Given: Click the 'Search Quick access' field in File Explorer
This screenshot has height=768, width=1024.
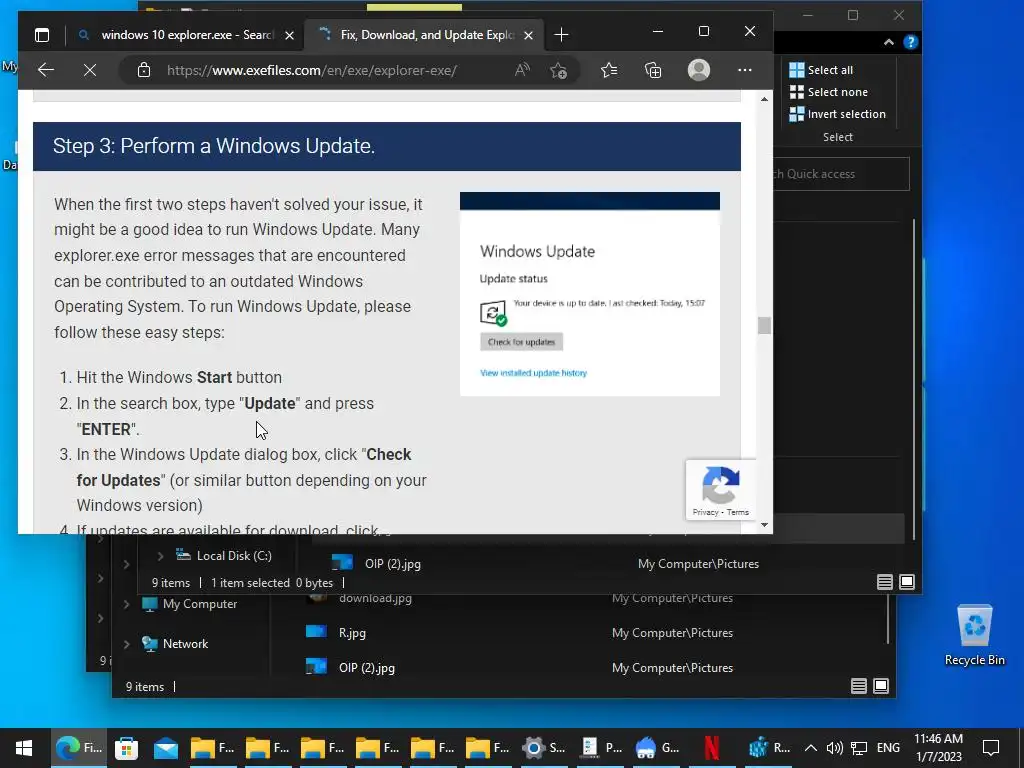Looking at the screenshot, I should (x=841, y=174).
